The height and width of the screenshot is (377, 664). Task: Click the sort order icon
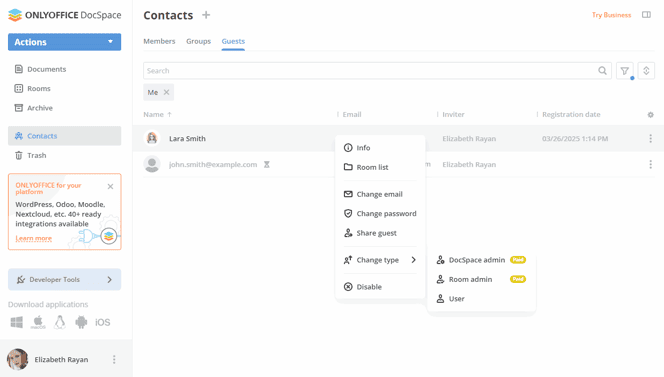click(646, 71)
